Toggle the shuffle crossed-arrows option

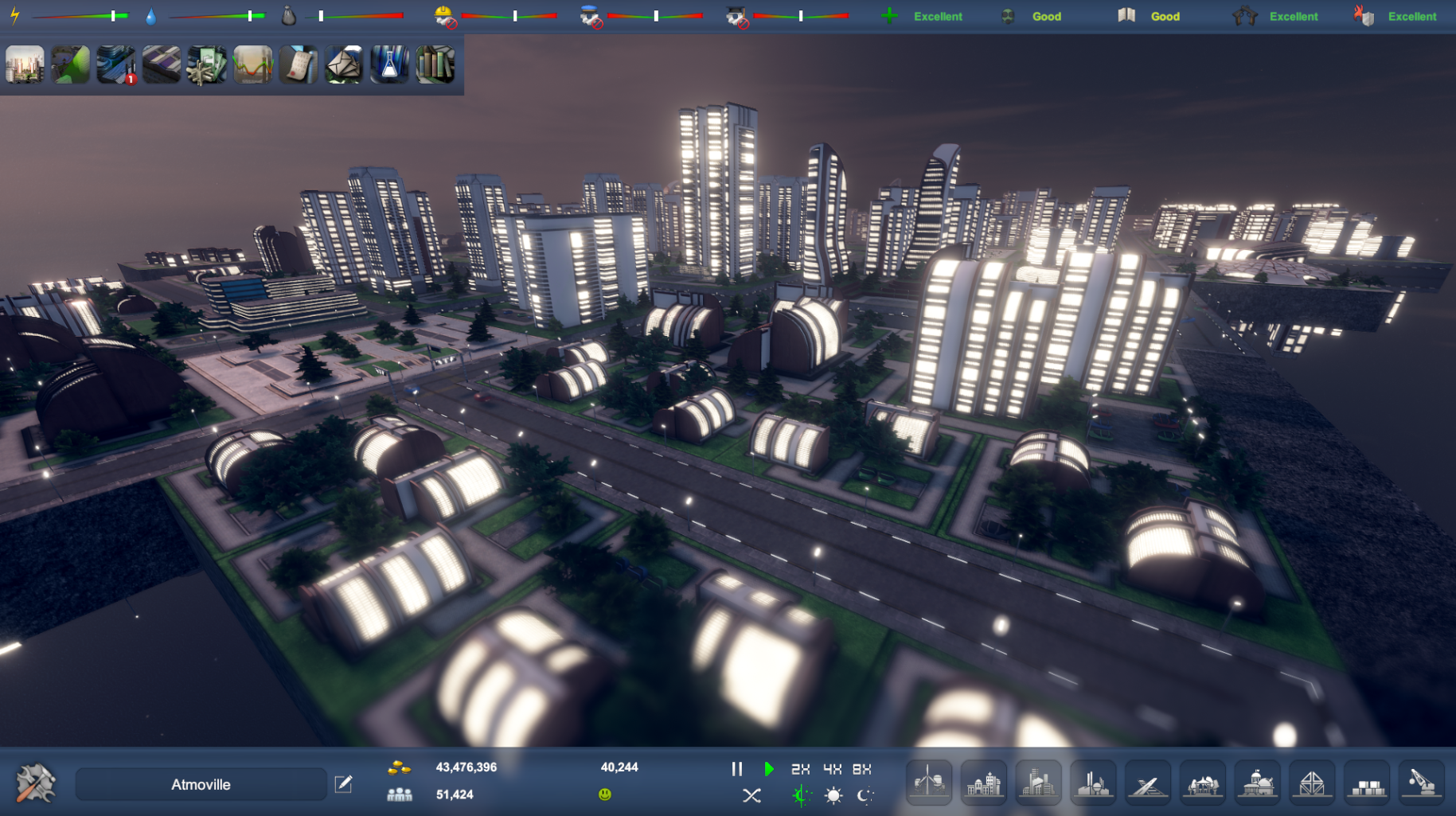coord(751,795)
